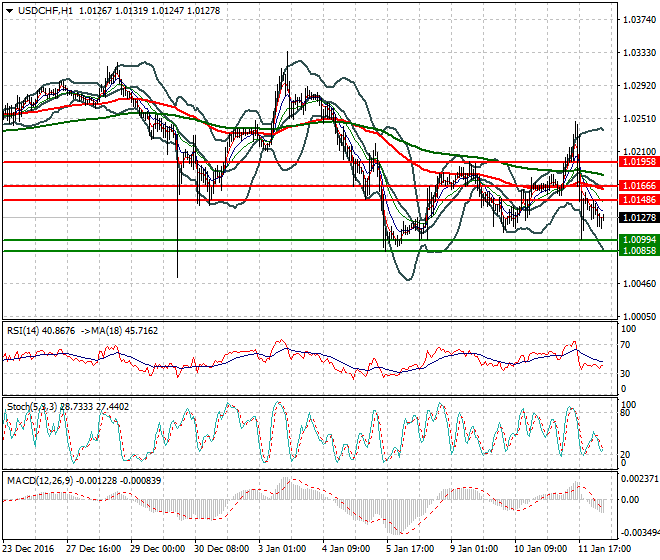Click the 1.00460 price scale value
The image size is (660, 560).
coord(639,284)
